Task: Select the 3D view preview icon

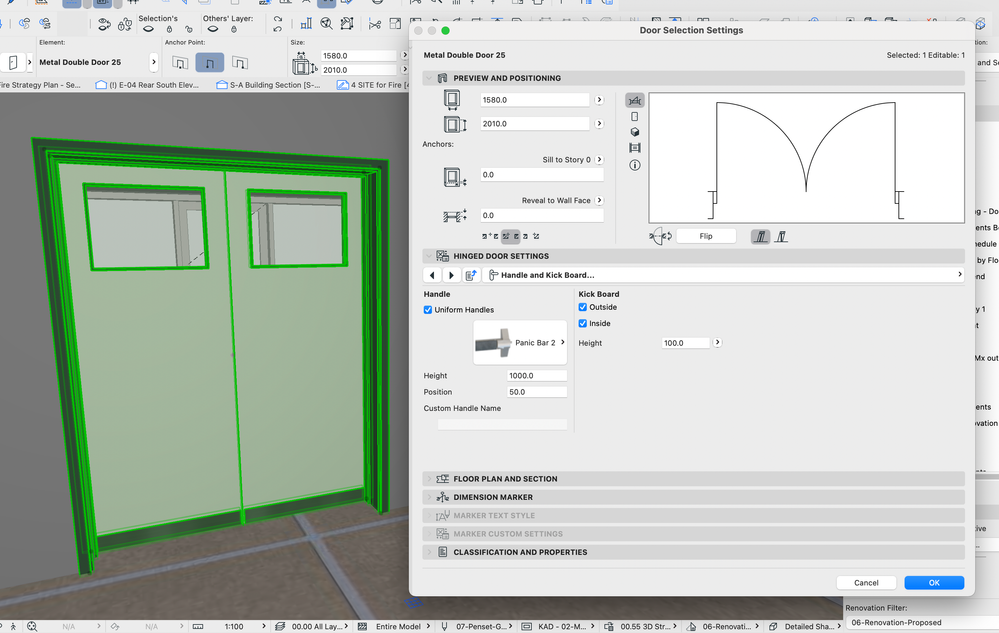Action: click(x=634, y=132)
